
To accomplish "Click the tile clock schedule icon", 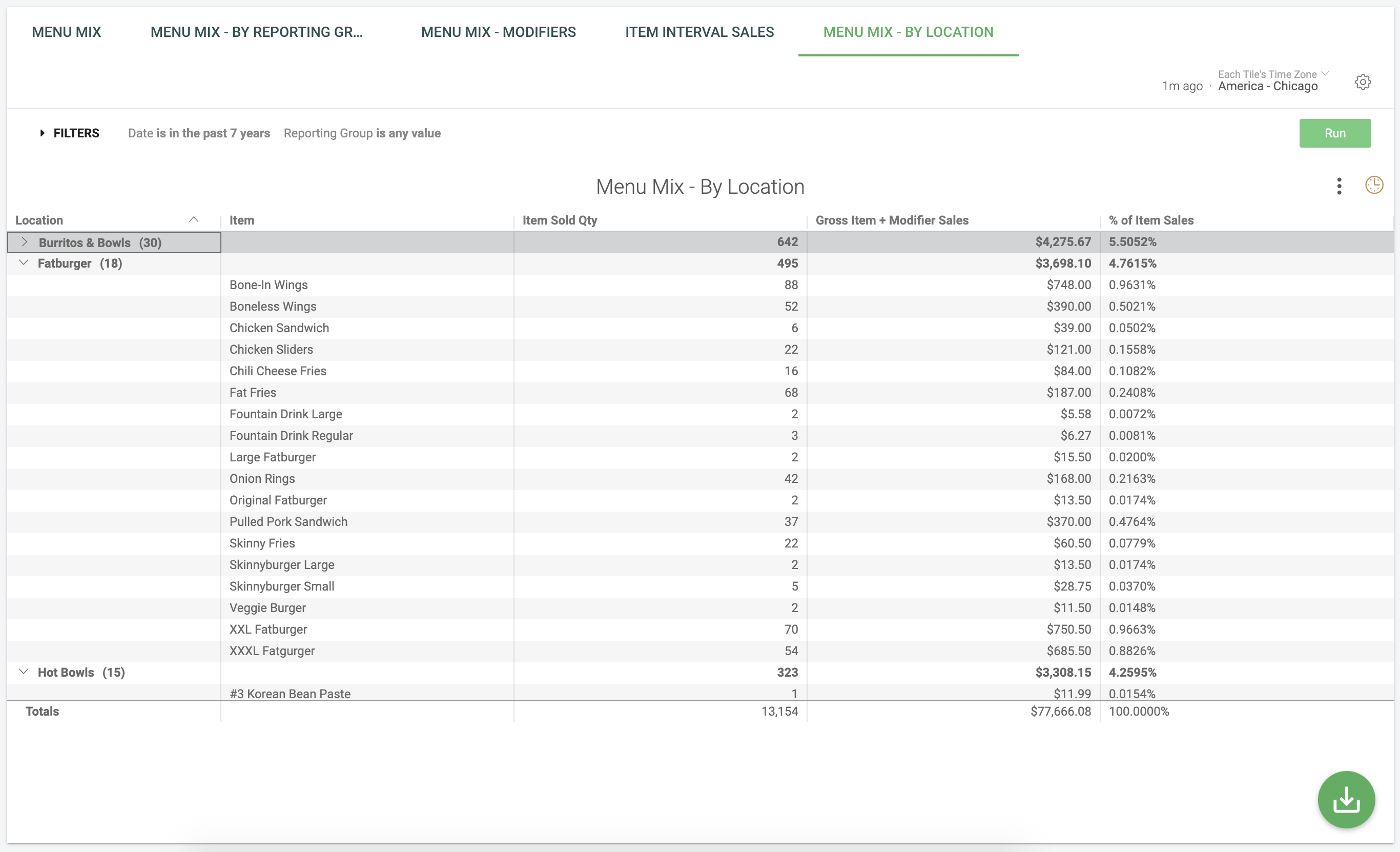I will point(1374,185).
